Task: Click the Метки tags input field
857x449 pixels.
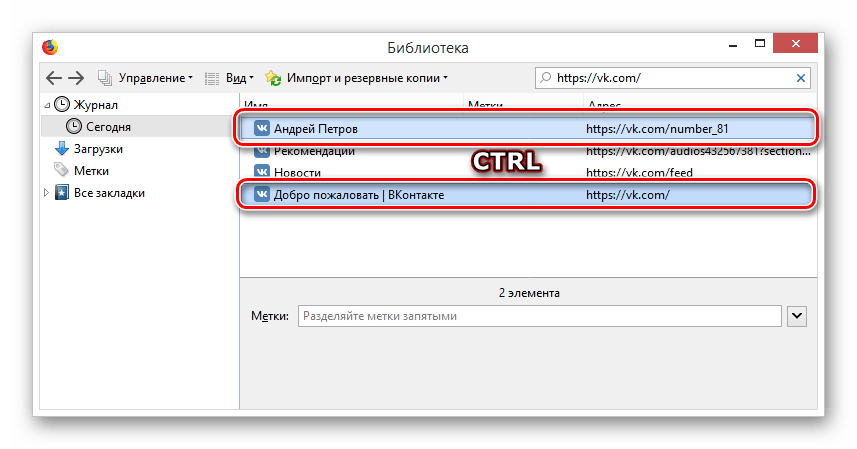Action: (x=537, y=316)
